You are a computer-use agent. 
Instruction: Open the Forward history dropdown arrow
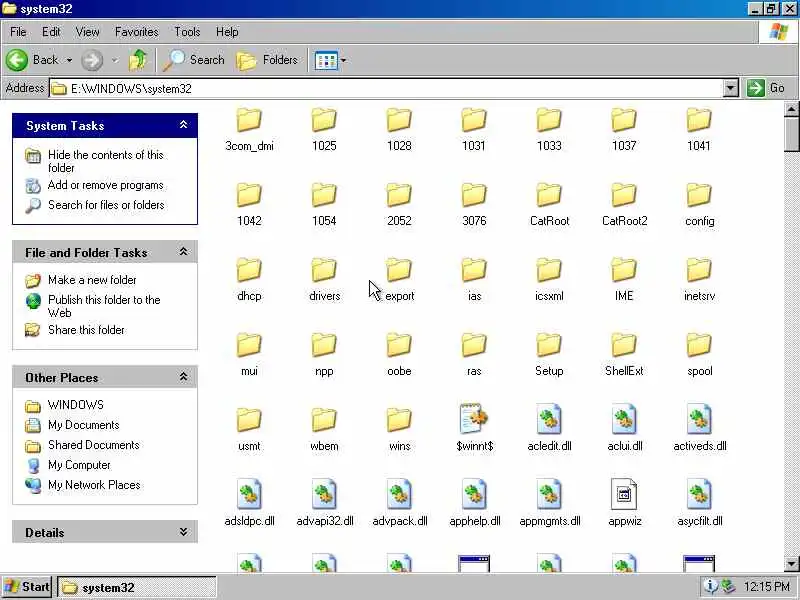115,60
